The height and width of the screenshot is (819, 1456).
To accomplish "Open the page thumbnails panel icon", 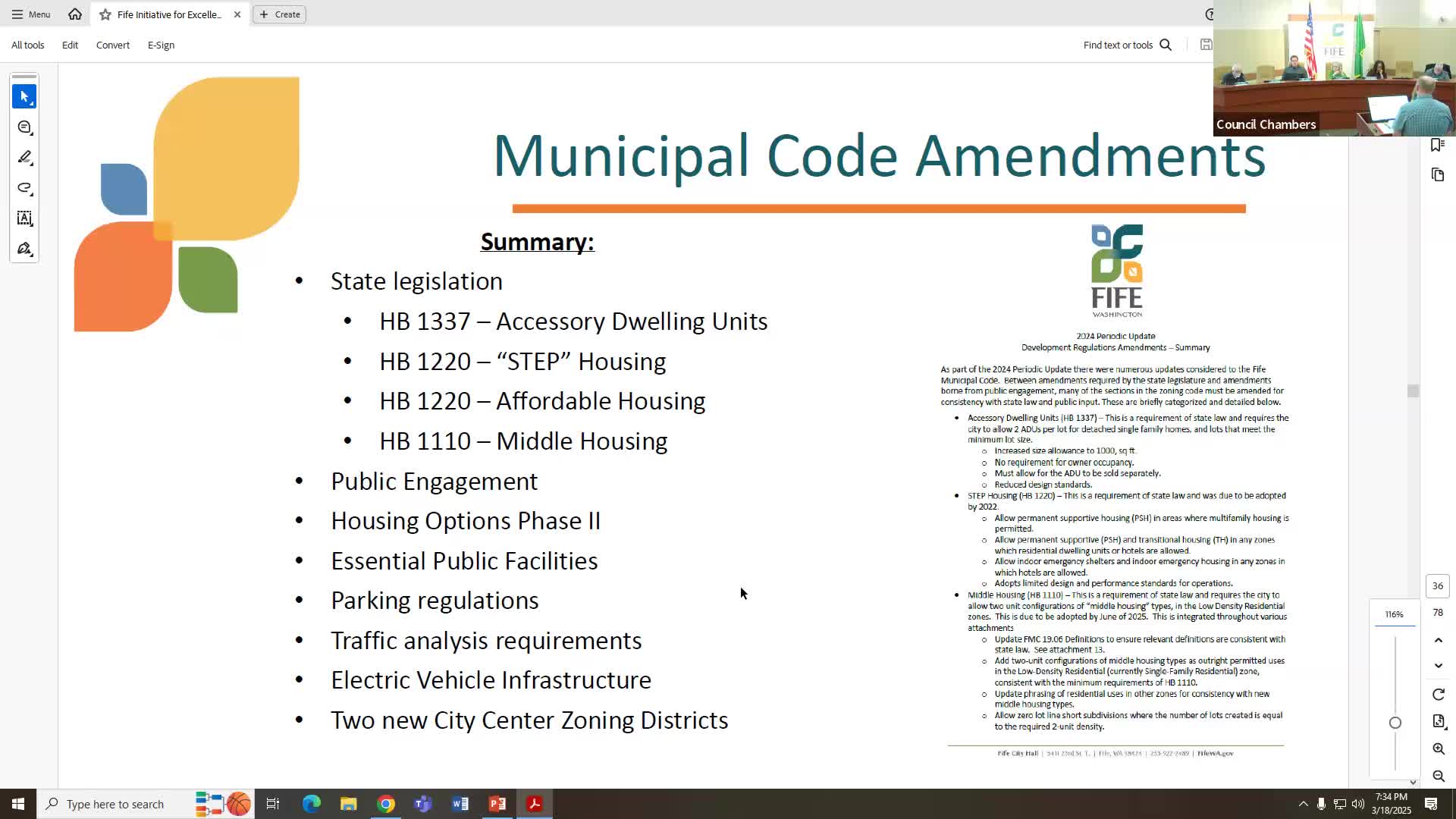I will (1438, 175).
